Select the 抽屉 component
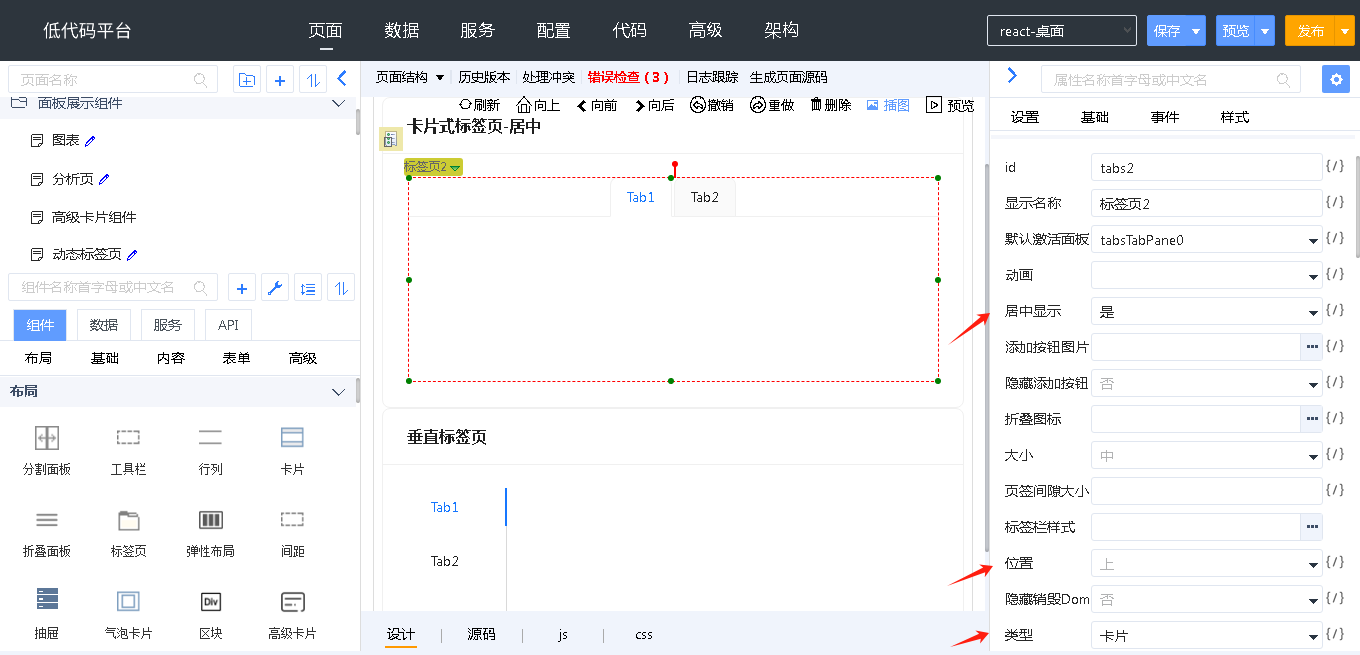 [47, 614]
